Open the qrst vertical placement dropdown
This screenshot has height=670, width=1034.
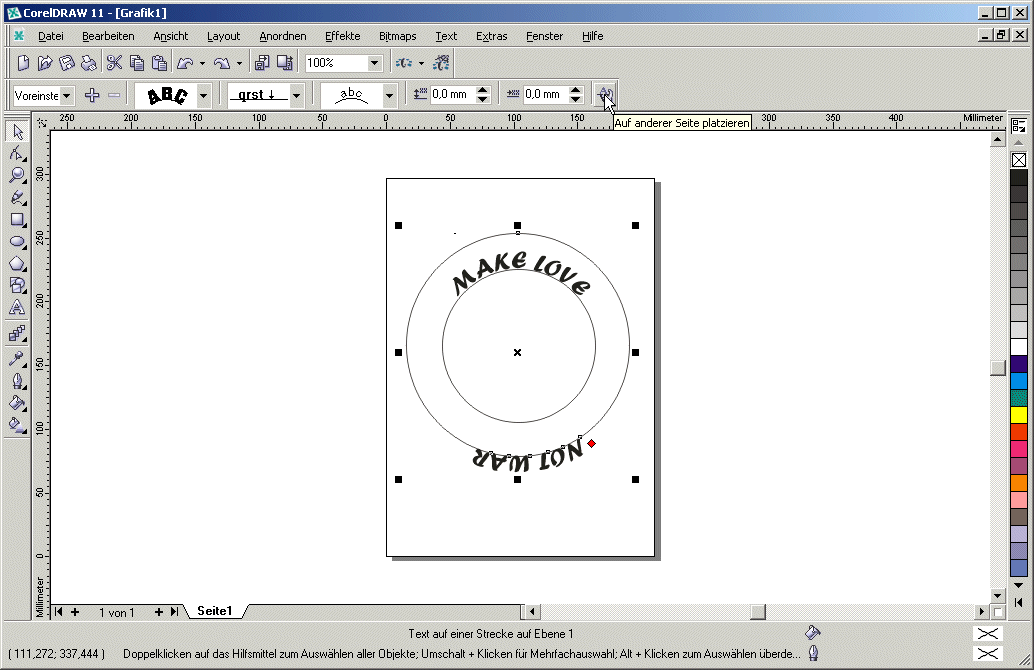click(297, 96)
